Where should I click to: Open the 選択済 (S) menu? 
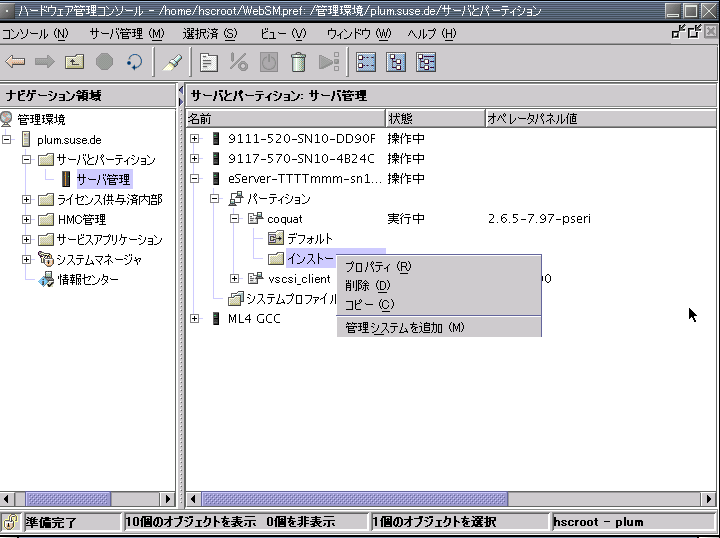210,34
